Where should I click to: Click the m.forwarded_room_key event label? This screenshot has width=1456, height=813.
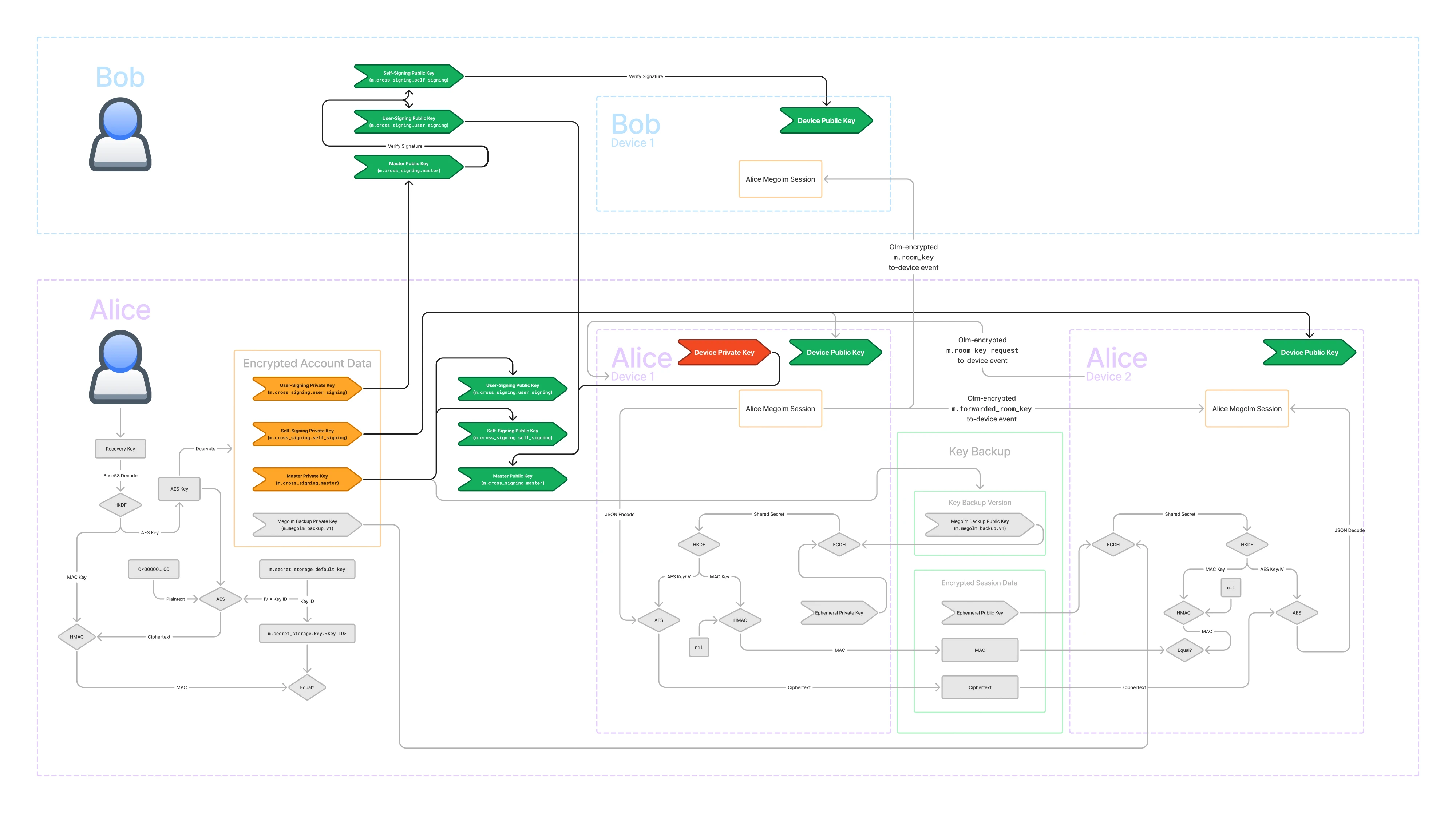991,408
